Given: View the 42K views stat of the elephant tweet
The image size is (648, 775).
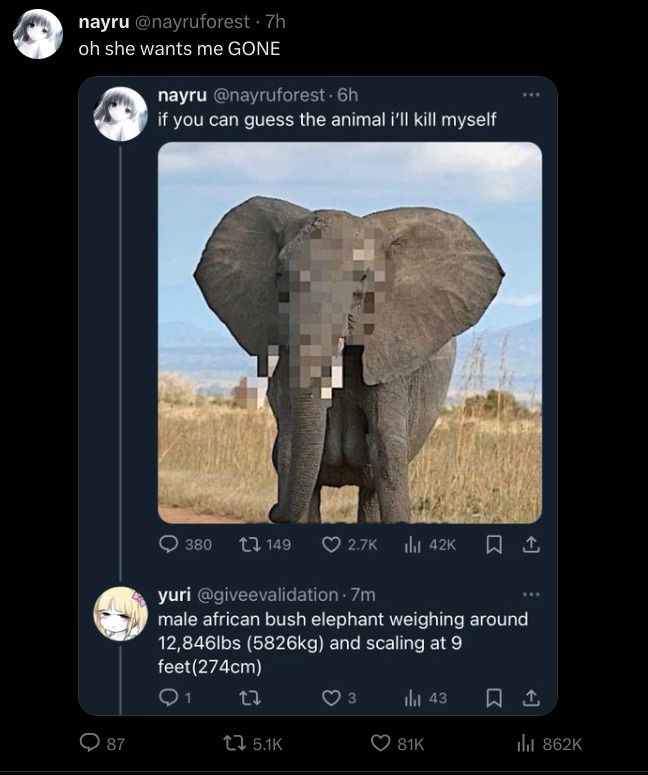Looking at the screenshot, I should pyautogui.click(x=430, y=544).
